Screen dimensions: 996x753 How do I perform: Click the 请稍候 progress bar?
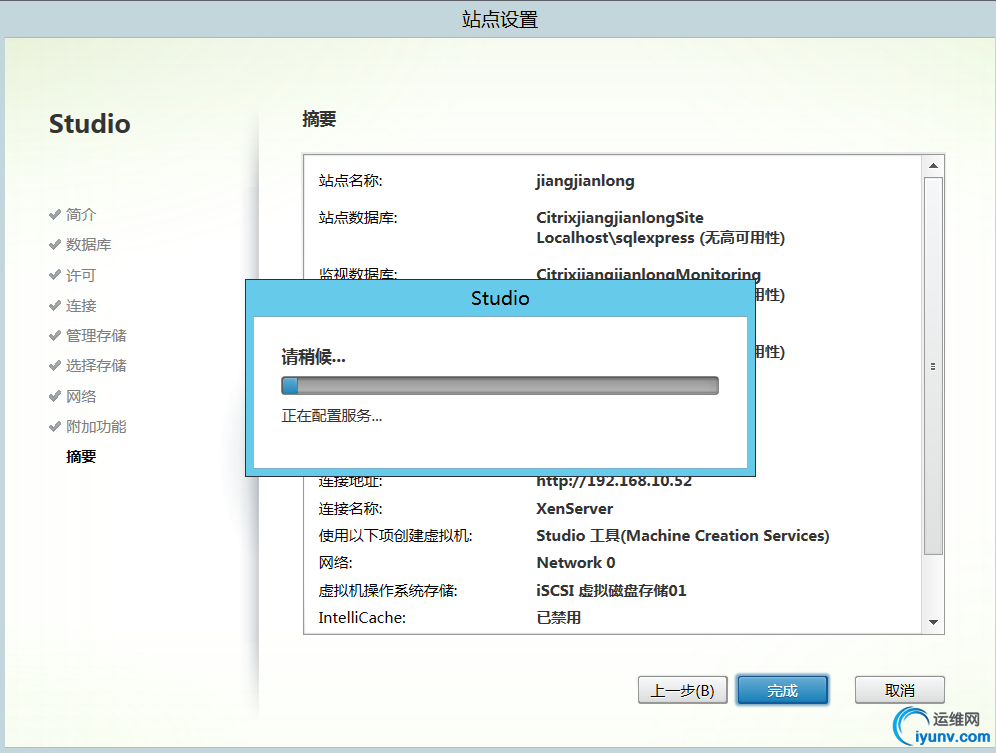click(500, 386)
